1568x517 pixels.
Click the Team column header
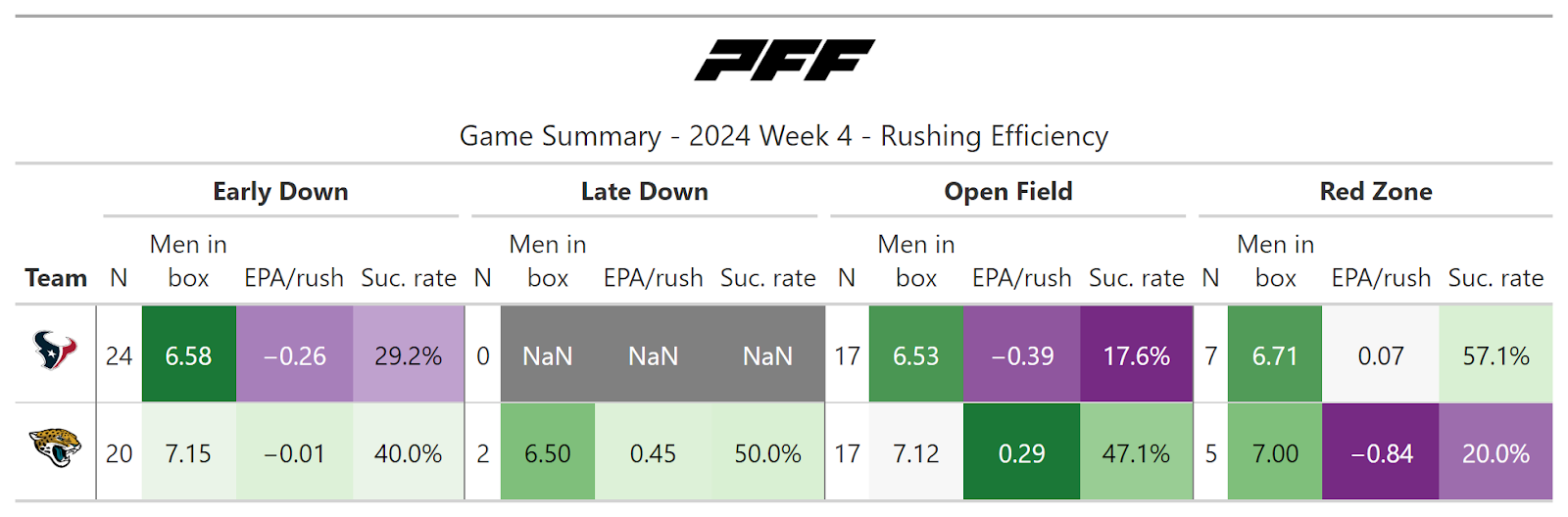click(x=56, y=278)
